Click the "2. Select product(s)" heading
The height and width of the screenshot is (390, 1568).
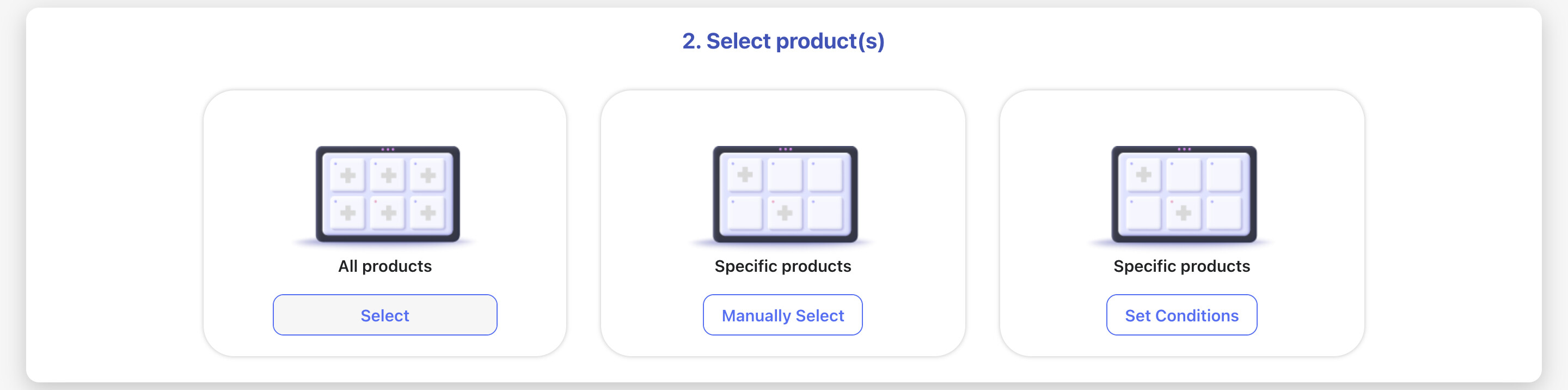[783, 41]
